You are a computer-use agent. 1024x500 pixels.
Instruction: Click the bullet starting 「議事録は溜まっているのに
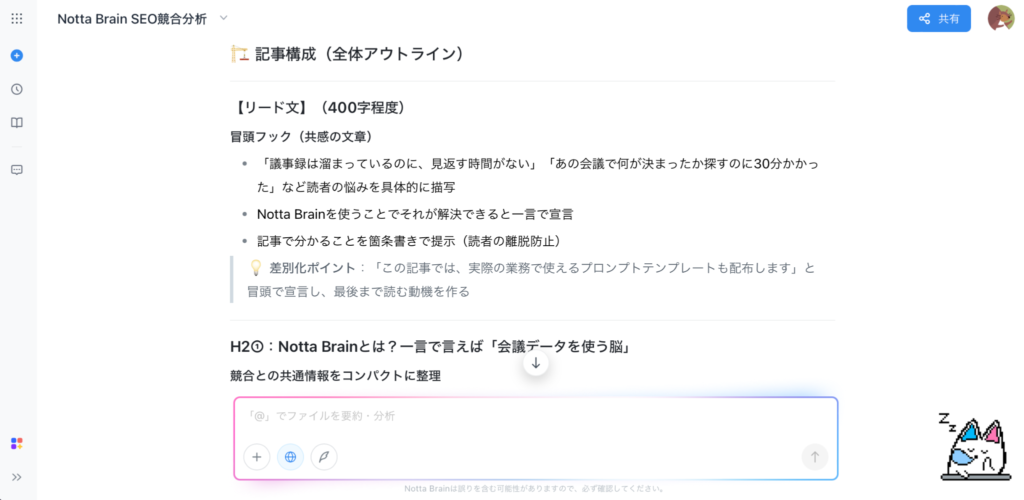537,176
